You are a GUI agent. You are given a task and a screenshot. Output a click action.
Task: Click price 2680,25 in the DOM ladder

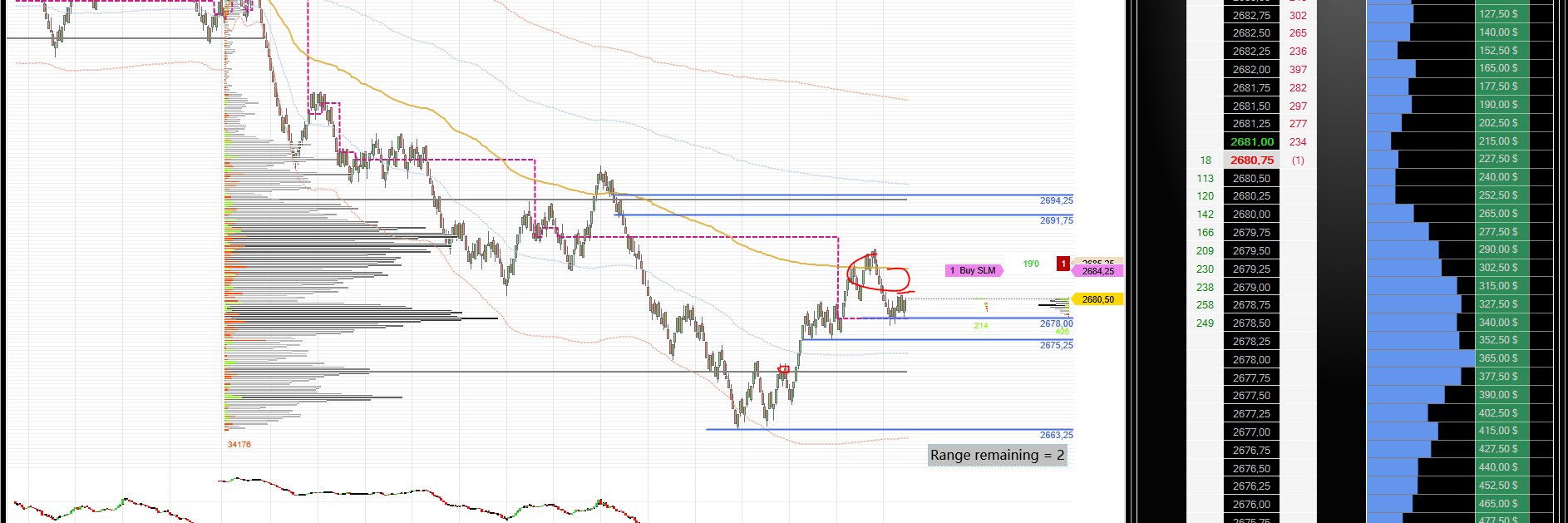coord(1251,196)
